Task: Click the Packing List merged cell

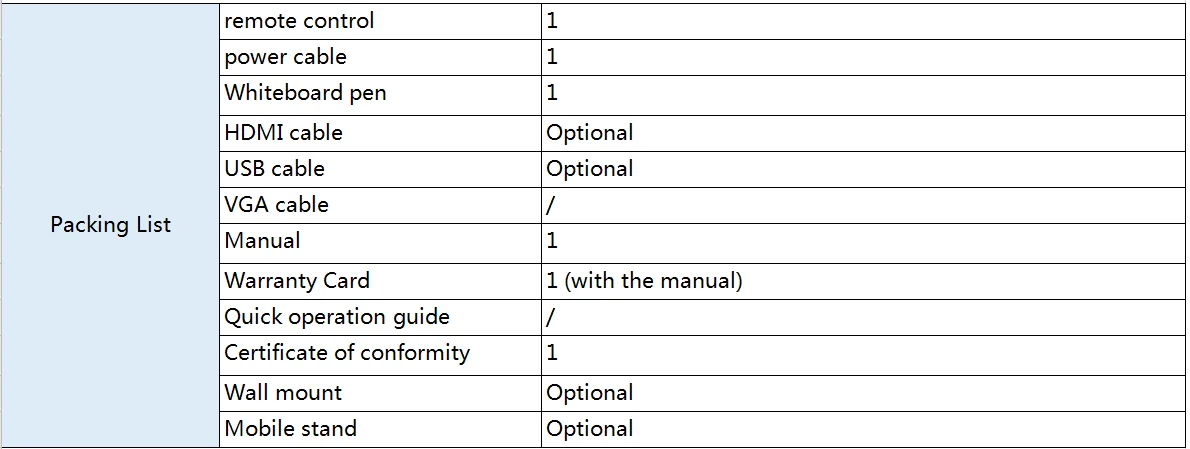Action: [110, 225]
